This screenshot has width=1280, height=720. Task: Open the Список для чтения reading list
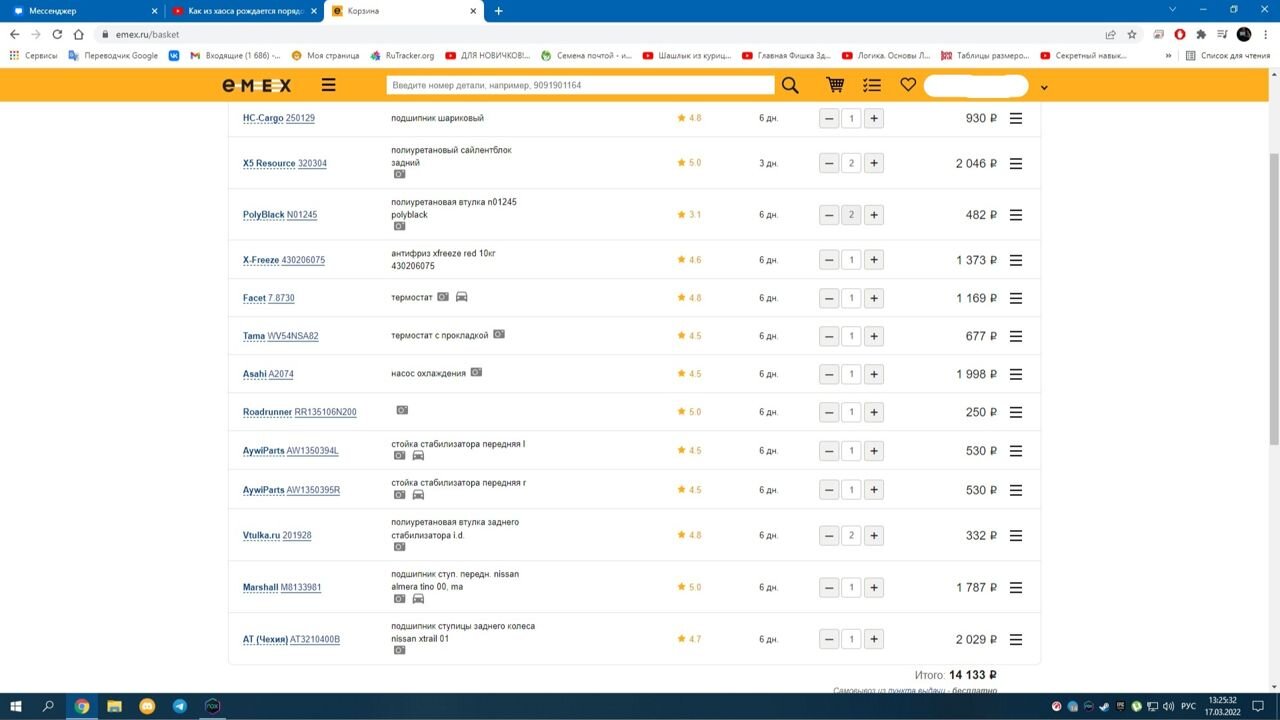click(1227, 56)
